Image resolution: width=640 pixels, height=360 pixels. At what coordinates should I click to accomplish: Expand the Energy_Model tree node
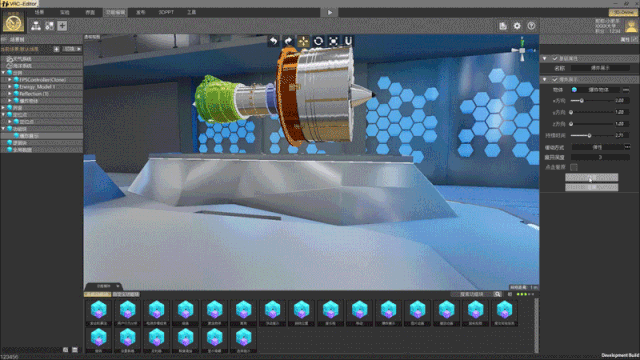(10, 87)
